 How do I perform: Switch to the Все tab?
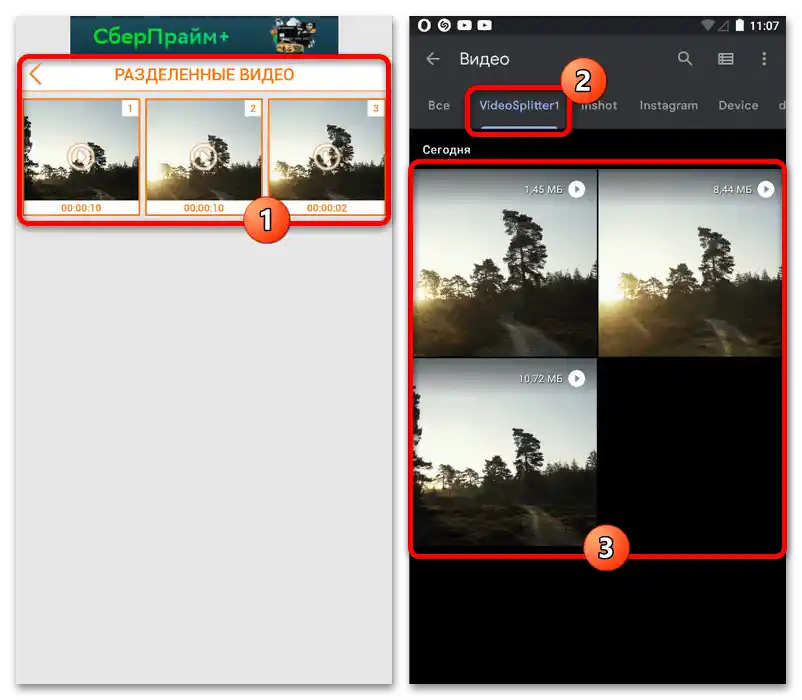(439, 105)
